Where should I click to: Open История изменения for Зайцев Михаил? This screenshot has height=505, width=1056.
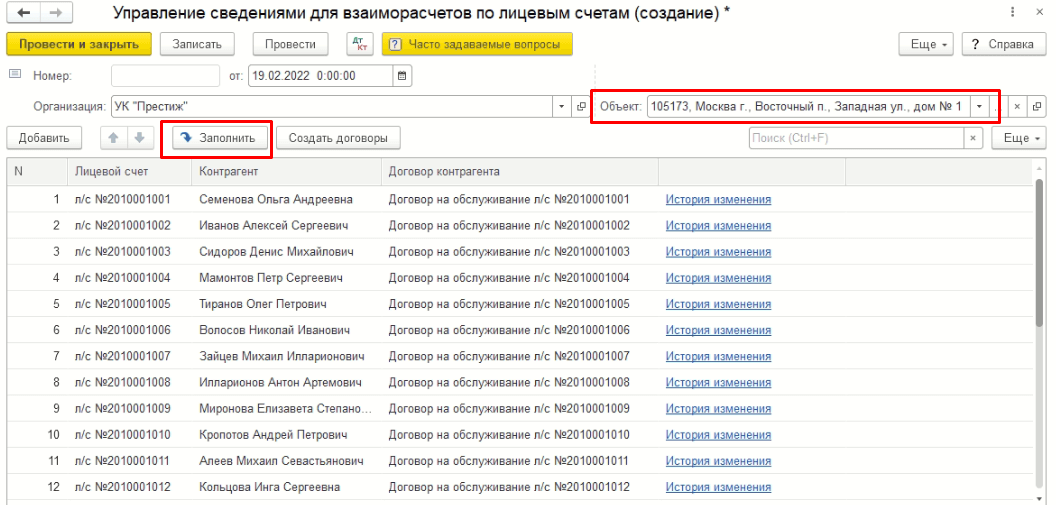coord(719,356)
